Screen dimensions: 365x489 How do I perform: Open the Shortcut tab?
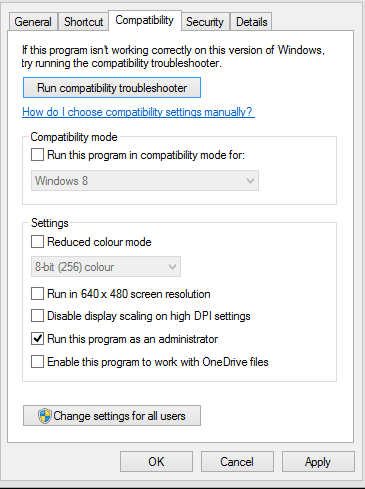(83, 22)
